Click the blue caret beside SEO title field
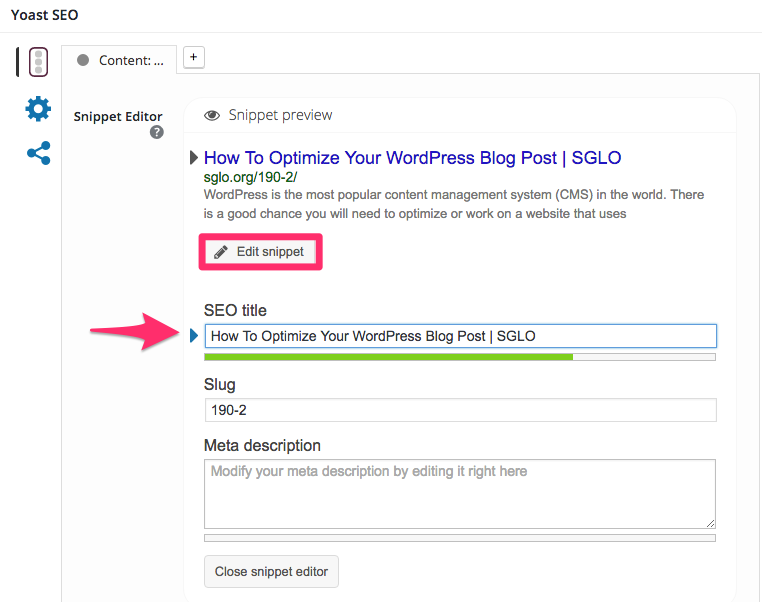This screenshot has height=602, width=762. click(193, 335)
